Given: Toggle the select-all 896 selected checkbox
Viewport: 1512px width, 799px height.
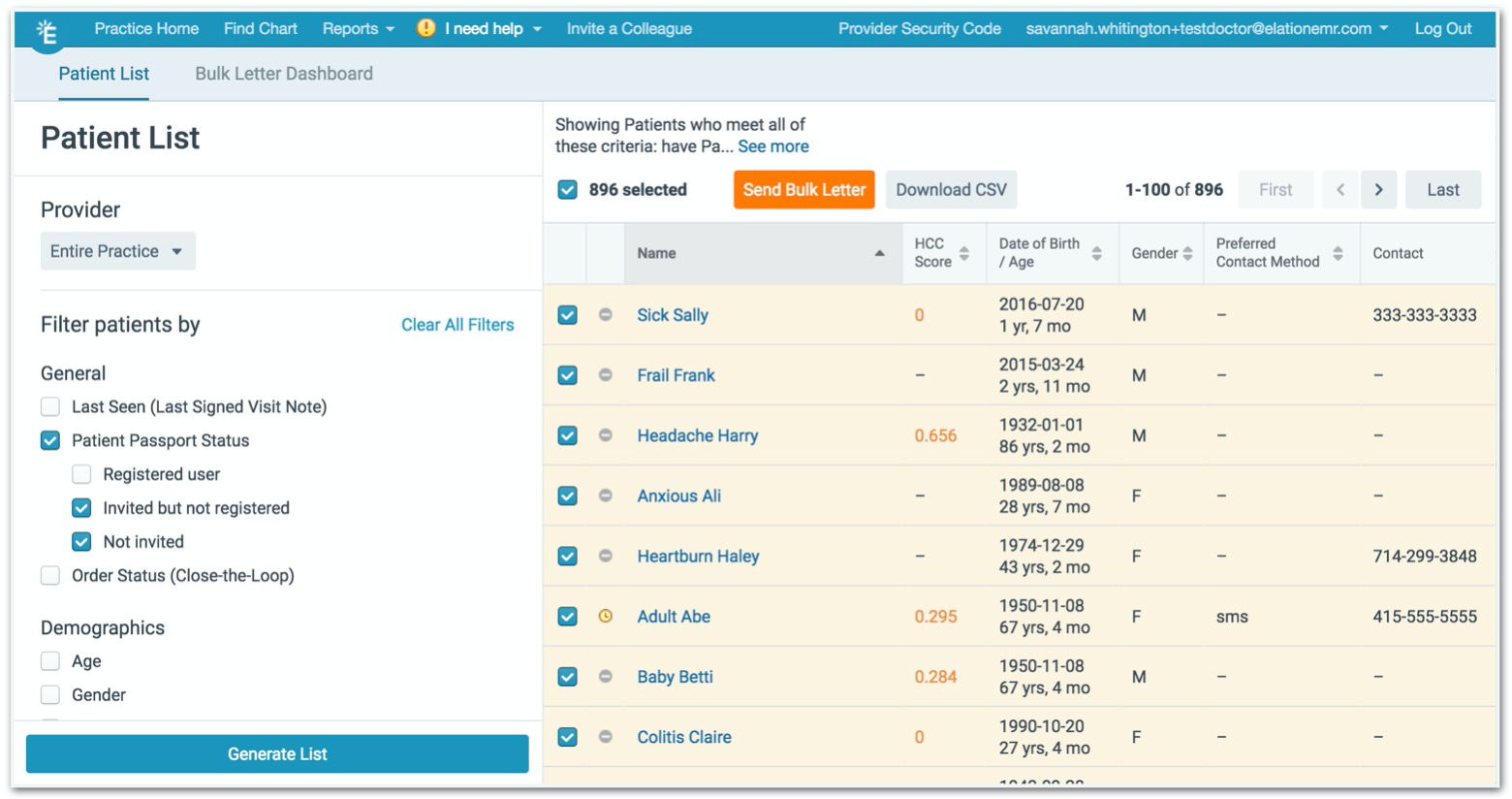Looking at the screenshot, I should 568,190.
